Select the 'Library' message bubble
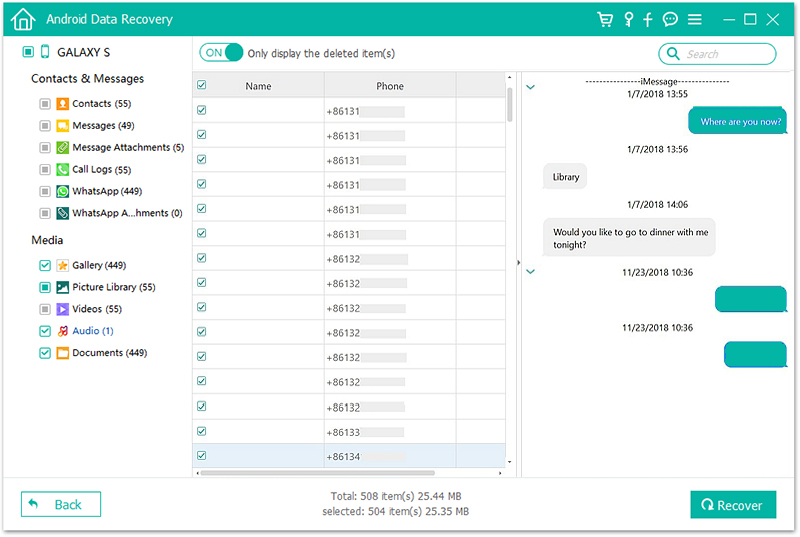This screenshot has width=800, height=537. [x=565, y=177]
